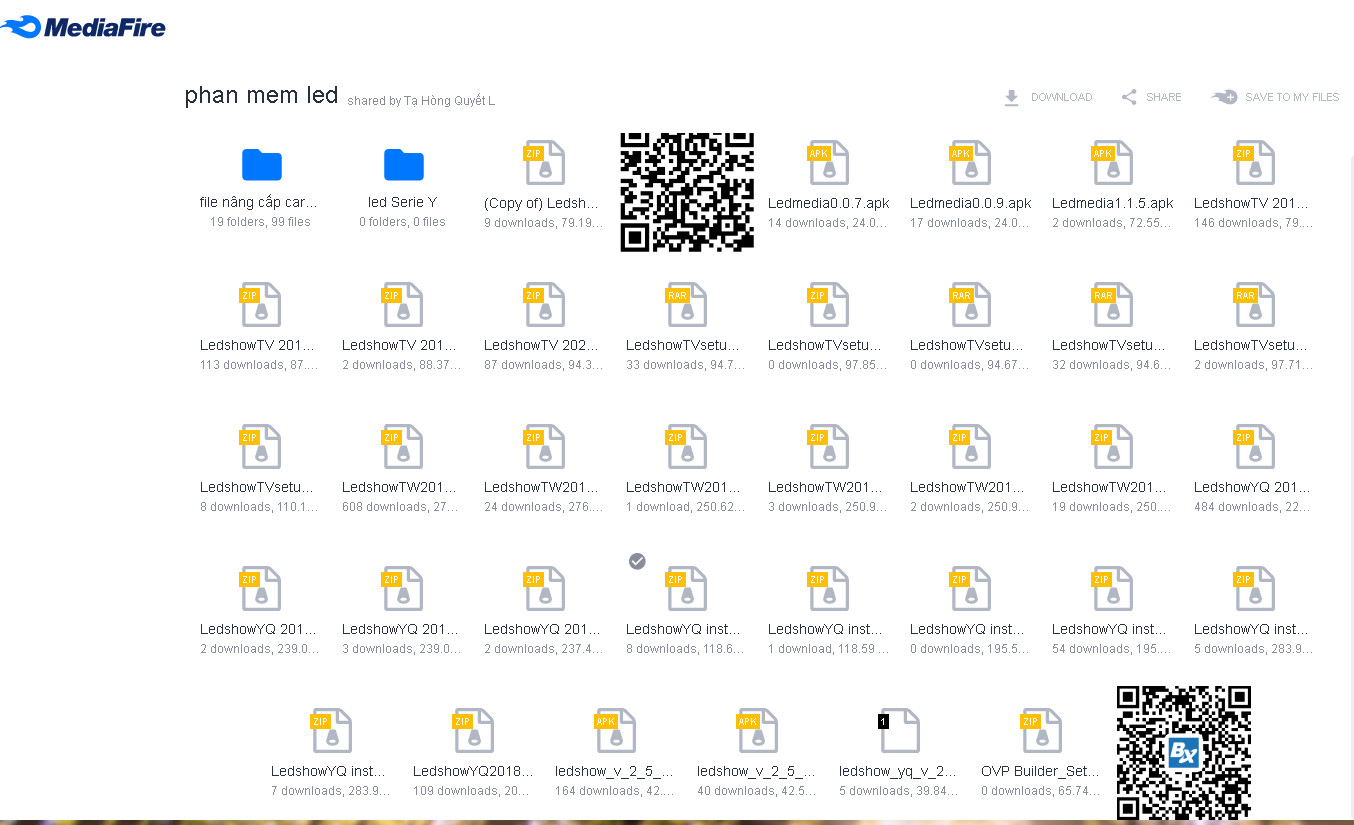Click SAVE TO MY FILES

click(1275, 97)
